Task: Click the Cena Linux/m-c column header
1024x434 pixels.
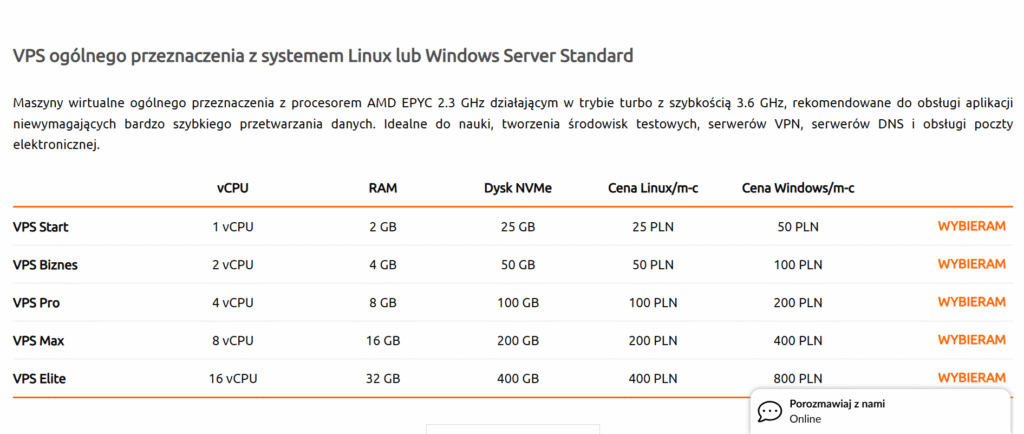Action: pos(654,187)
